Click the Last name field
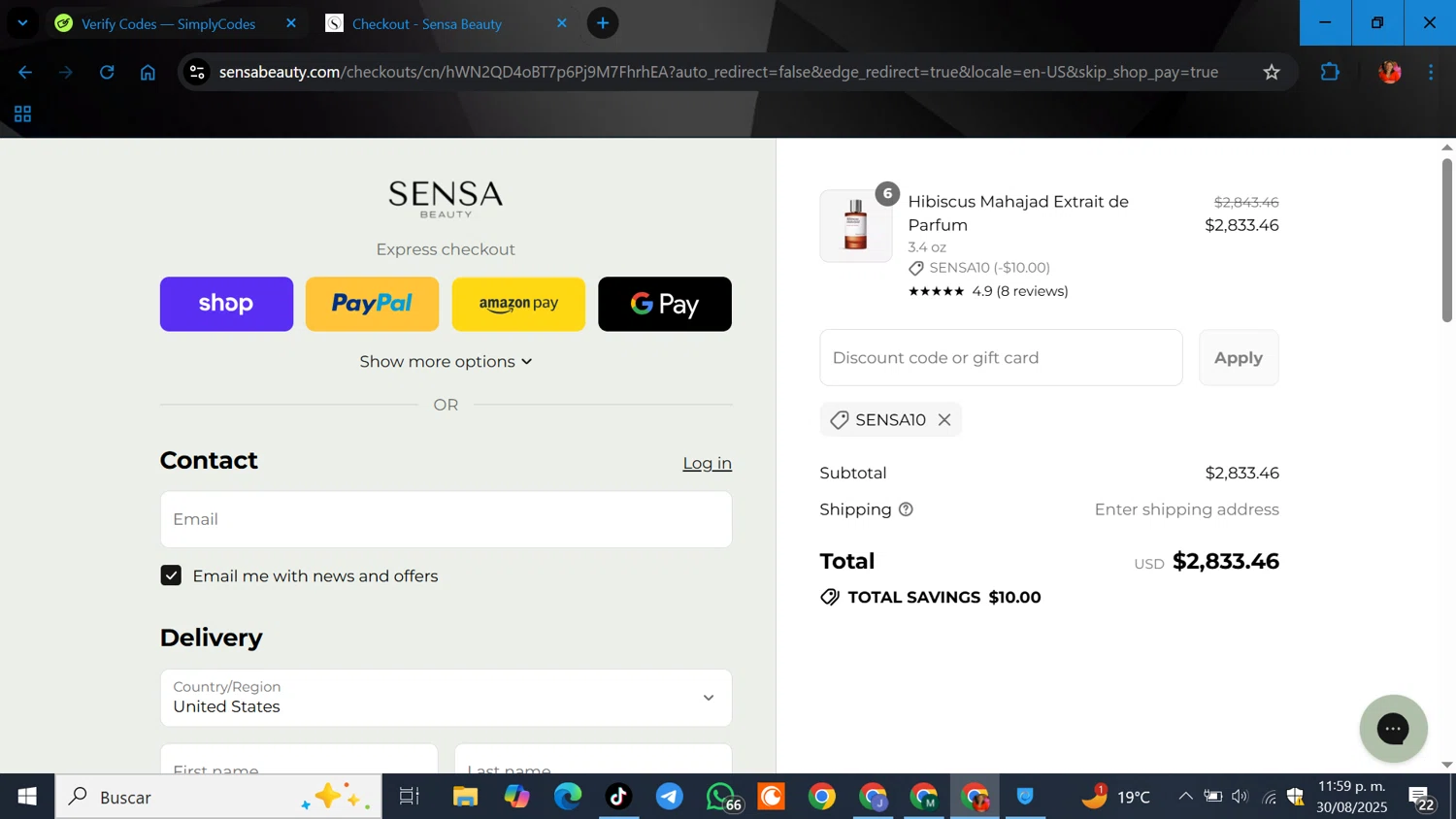1456x819 pixels. point(593,759)
